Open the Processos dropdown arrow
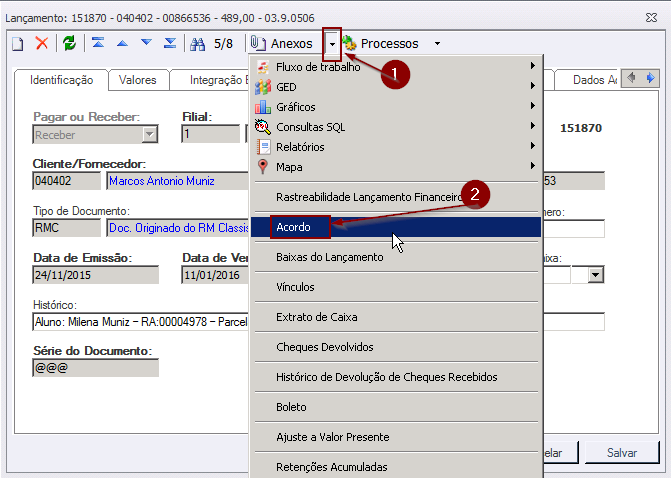This screenshot has width=671, height=478. point(437,44)
